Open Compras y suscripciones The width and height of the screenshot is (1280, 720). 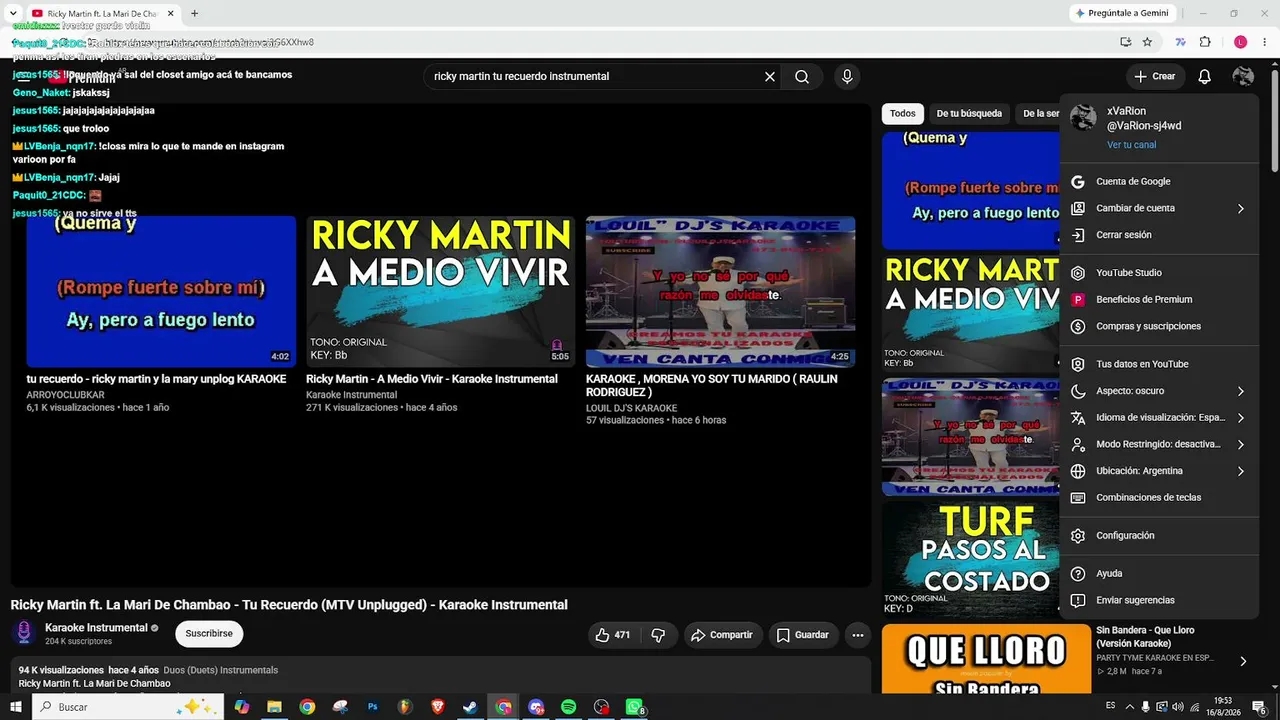point(1159,326)
